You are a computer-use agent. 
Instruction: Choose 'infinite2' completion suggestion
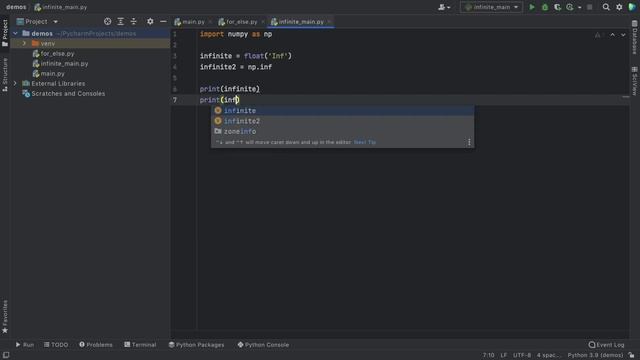point(342,121)
